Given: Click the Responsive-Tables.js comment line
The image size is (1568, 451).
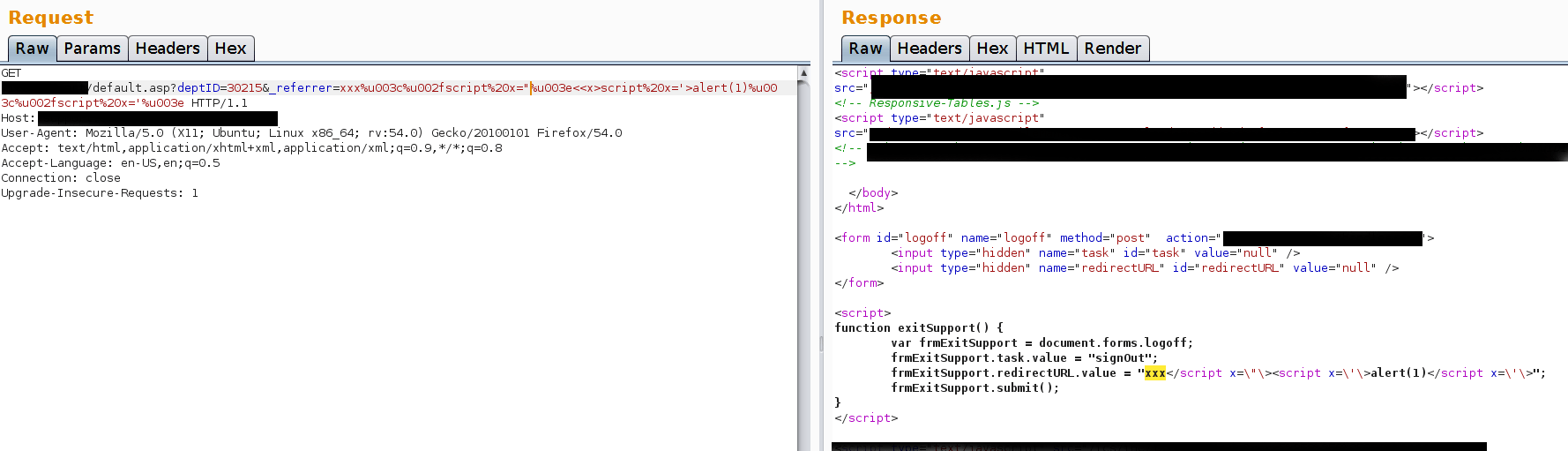Looking at the screenshot, I should pyautogui.click(x=937, y=103).
